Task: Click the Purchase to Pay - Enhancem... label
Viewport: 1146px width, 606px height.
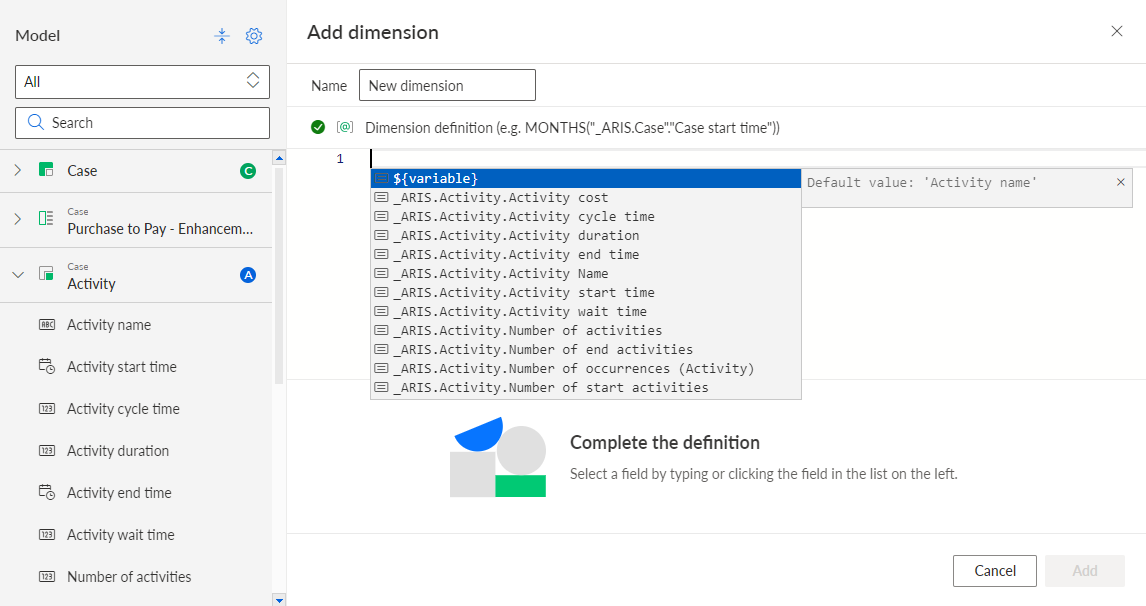Action: click(160, 229)
